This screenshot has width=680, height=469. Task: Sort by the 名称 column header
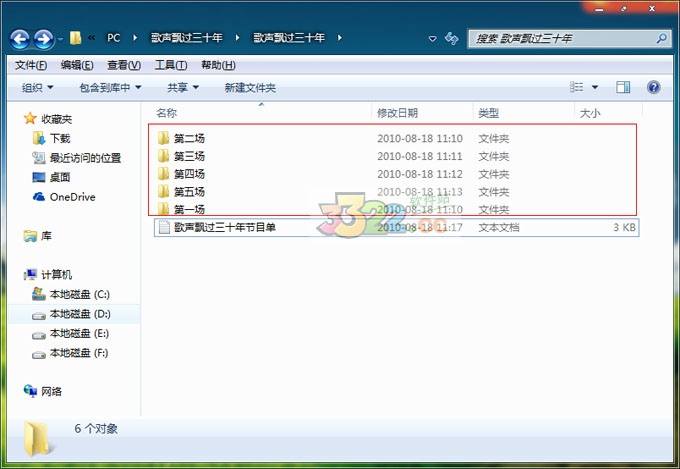tap(167, 113)
